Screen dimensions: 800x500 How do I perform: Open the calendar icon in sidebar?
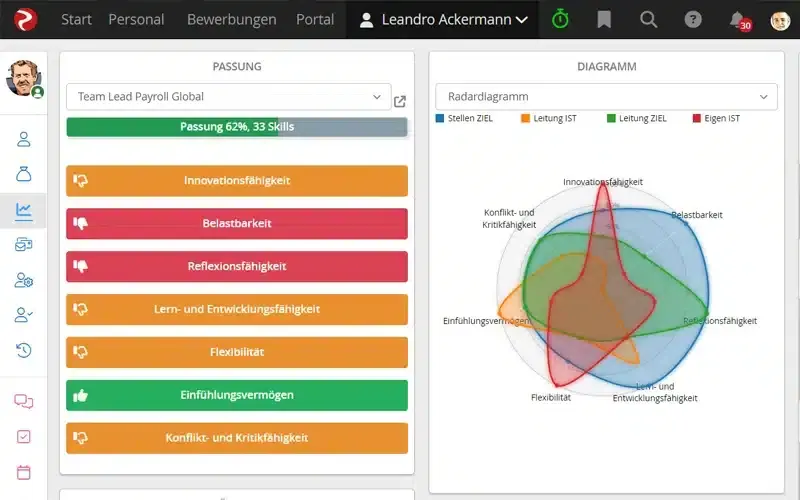coord(24,471)
